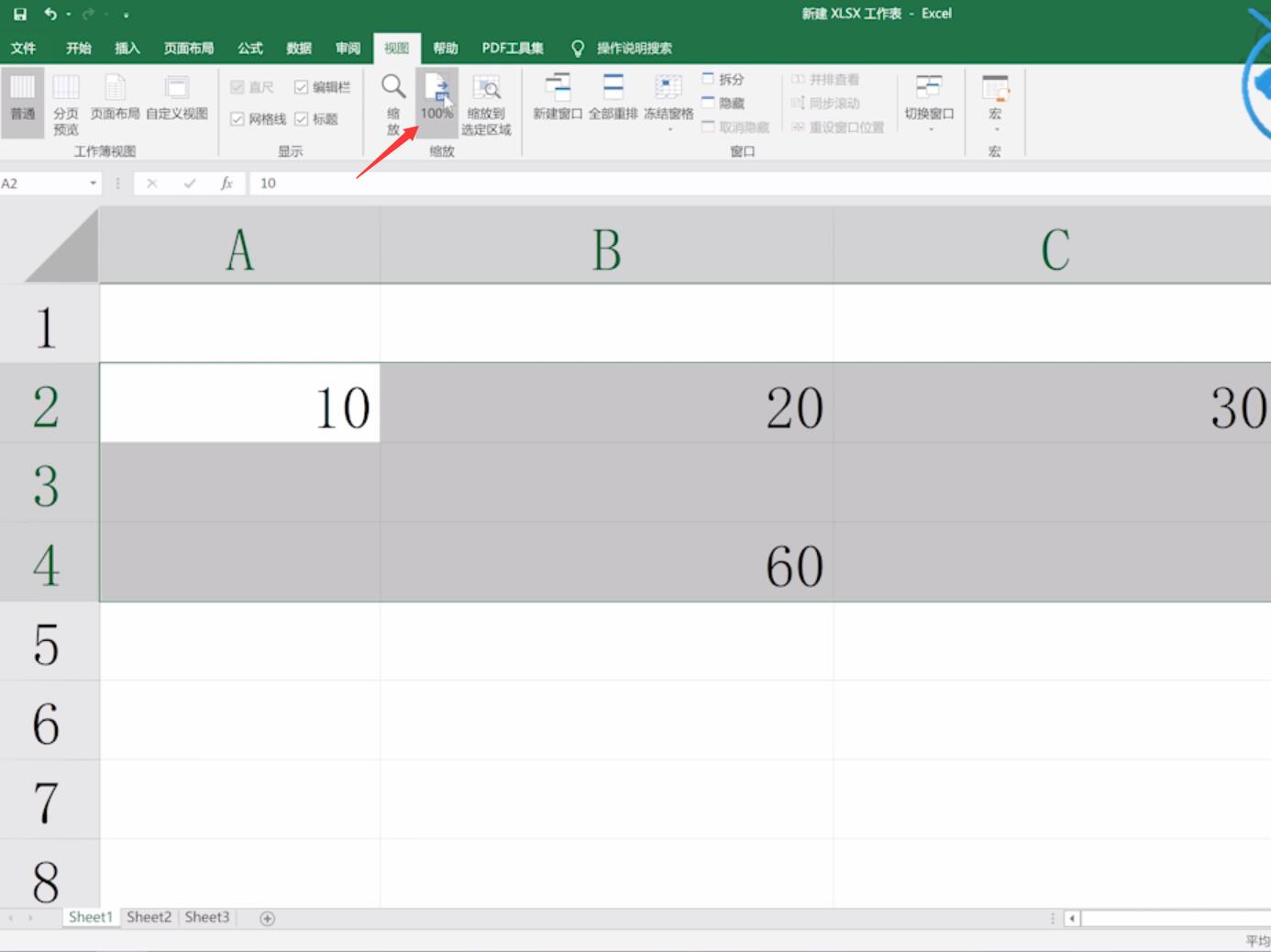
Task: Open the 缩放 zoom magnifier dialog
Action: [x=393, y=105]
